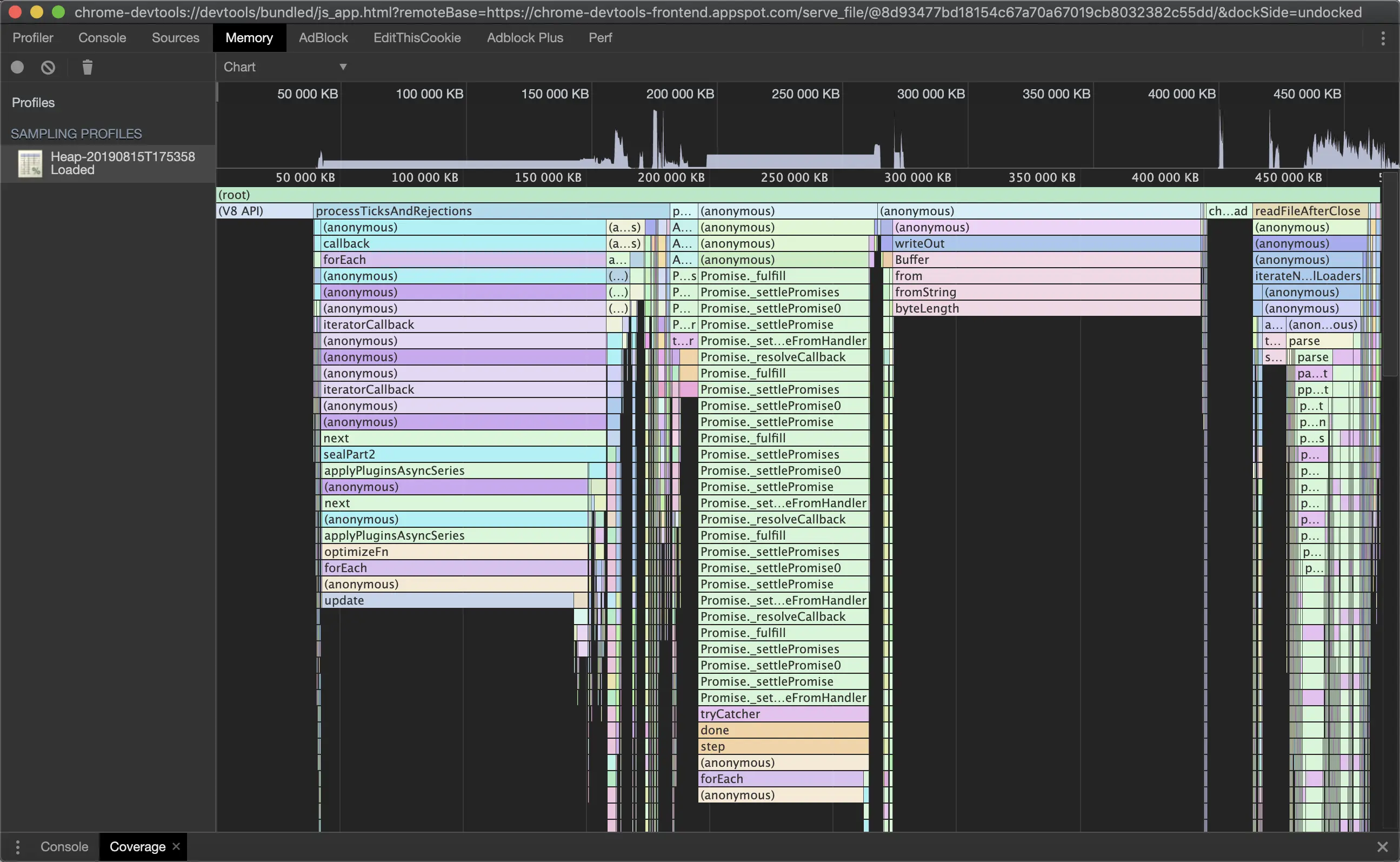The image size is (1400, 862).
Task: Click the clear all profiles icon
Action: [49, 67]
